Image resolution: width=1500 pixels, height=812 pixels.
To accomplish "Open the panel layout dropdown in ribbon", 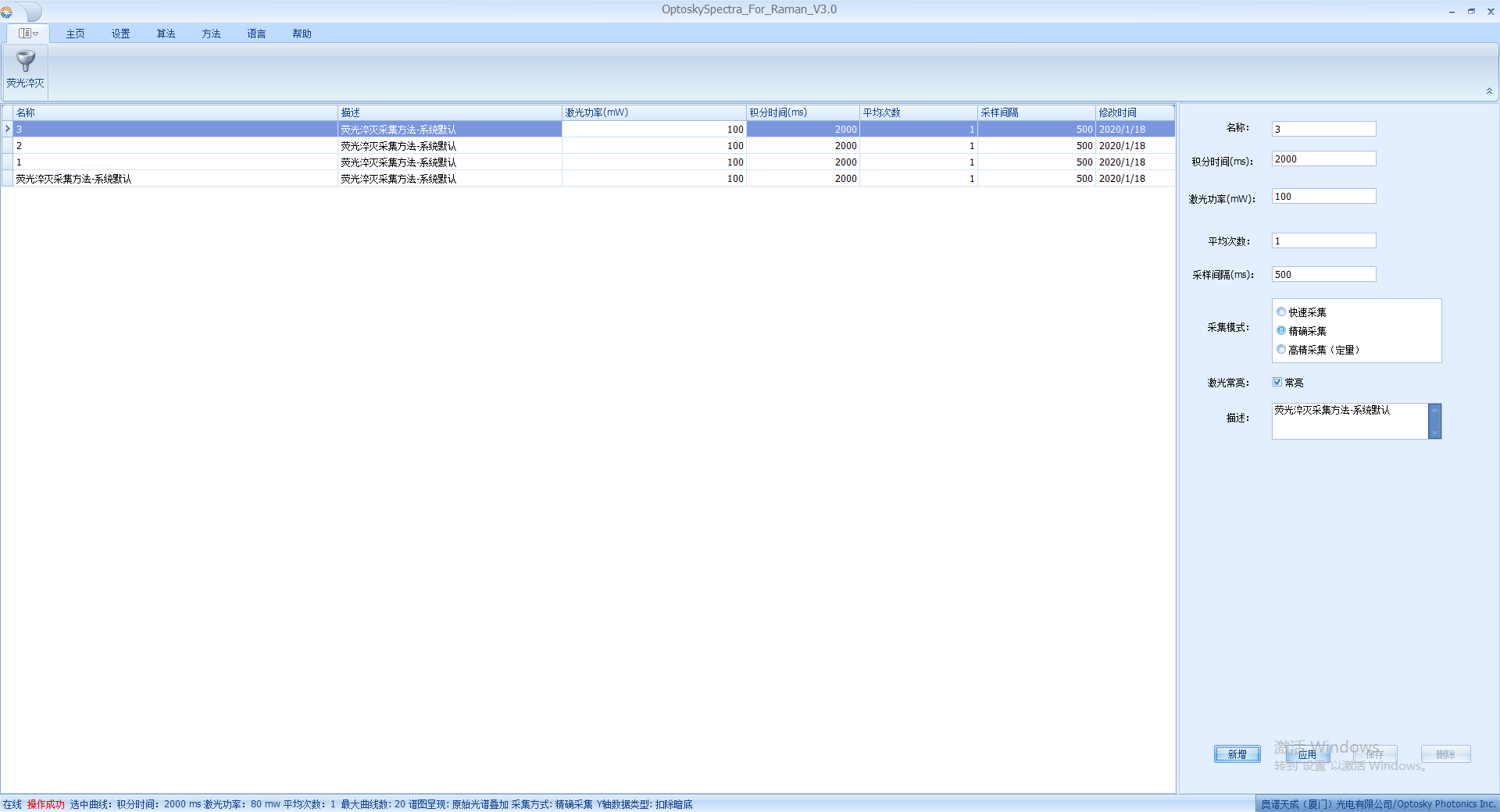I will pyautogui.click(x=28, y=34).
